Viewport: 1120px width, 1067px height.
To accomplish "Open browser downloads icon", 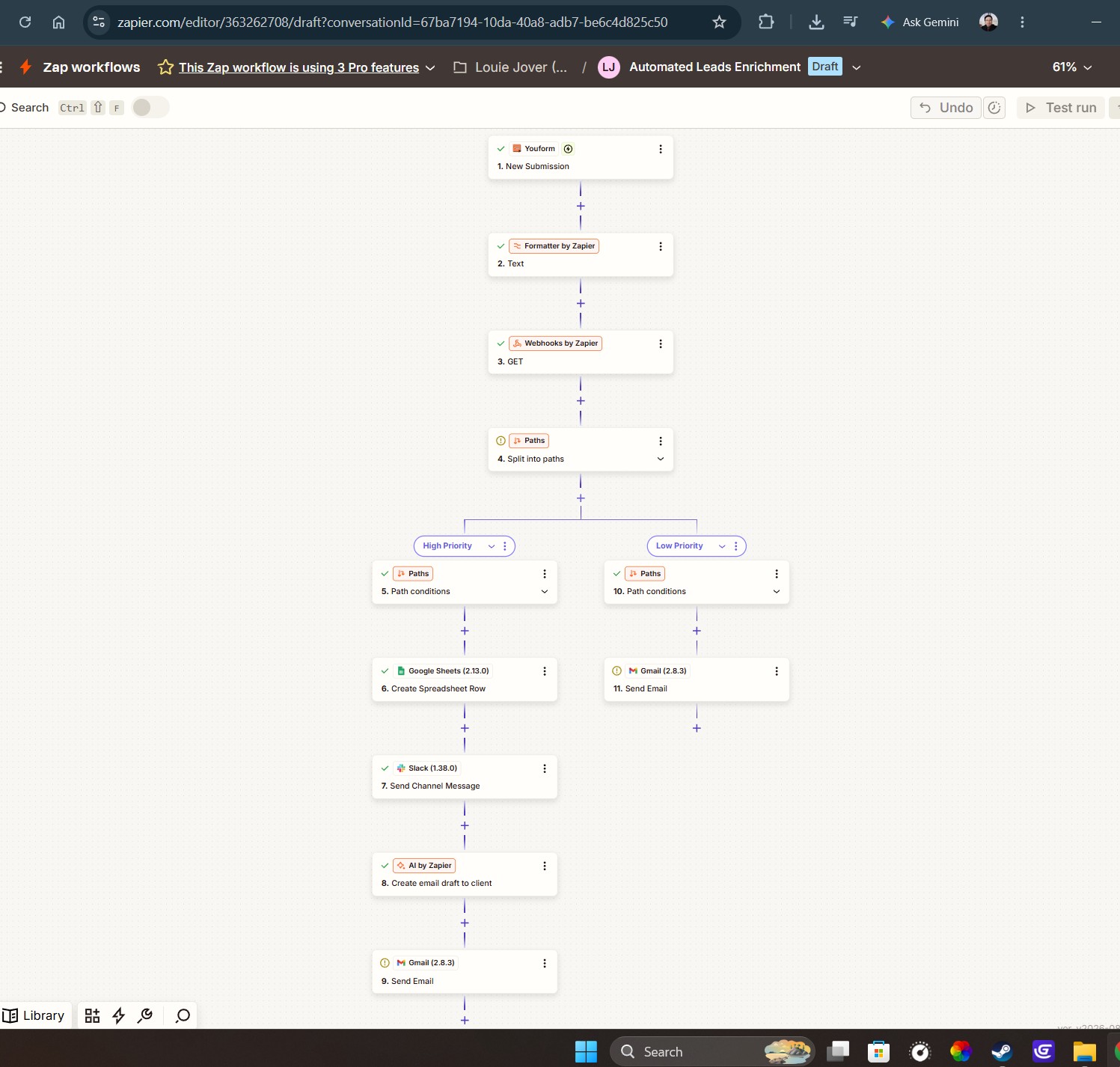I will (816, 22).
